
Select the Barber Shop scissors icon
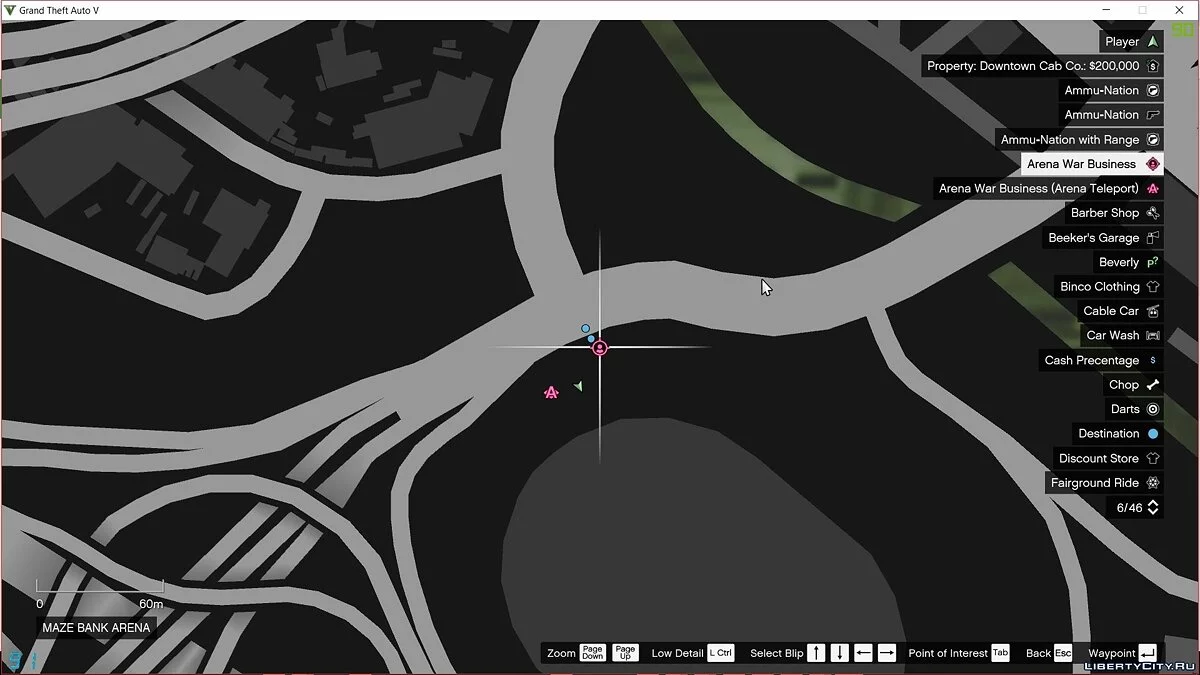1153,213
